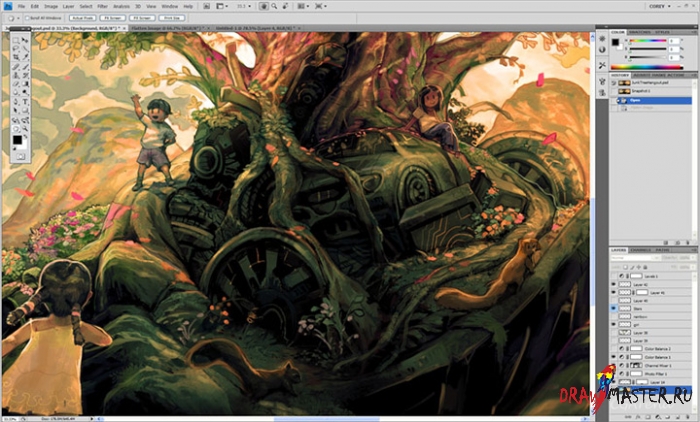Select the Lasso tool

pyautogui.click(x=15, y=49)
